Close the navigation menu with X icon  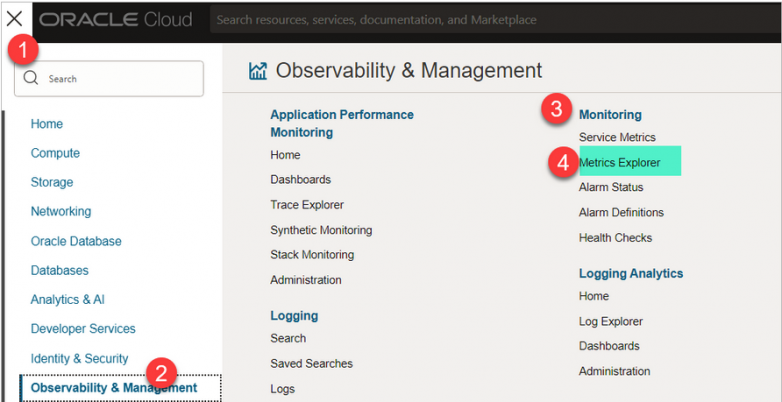pyautogui.click(x=14, y=19)
